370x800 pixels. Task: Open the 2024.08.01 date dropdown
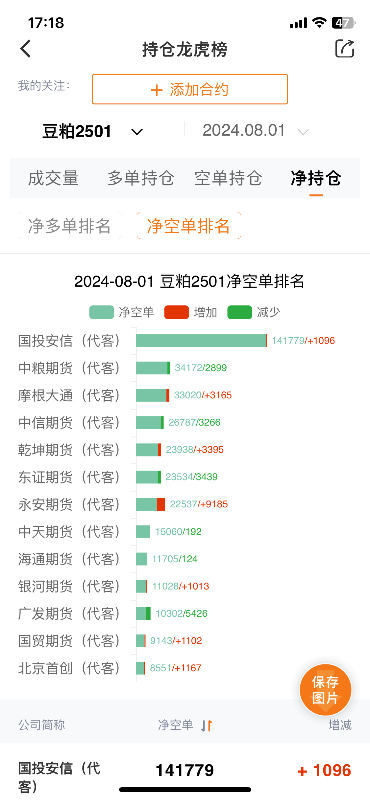tap(255, 131)
